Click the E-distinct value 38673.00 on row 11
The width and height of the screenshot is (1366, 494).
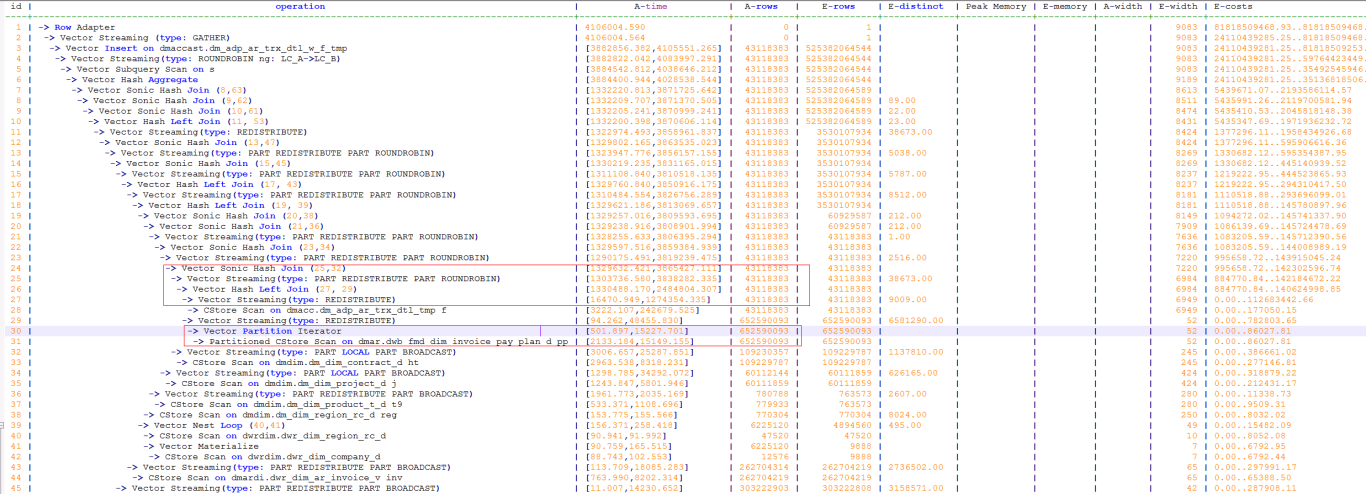click(909, 132)
